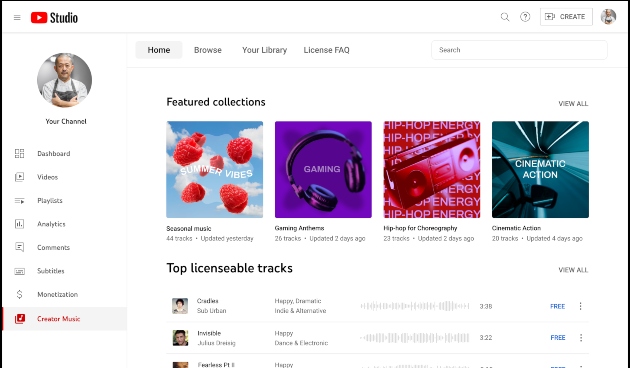Click the Cinematic Action title text

coord(516,228)
